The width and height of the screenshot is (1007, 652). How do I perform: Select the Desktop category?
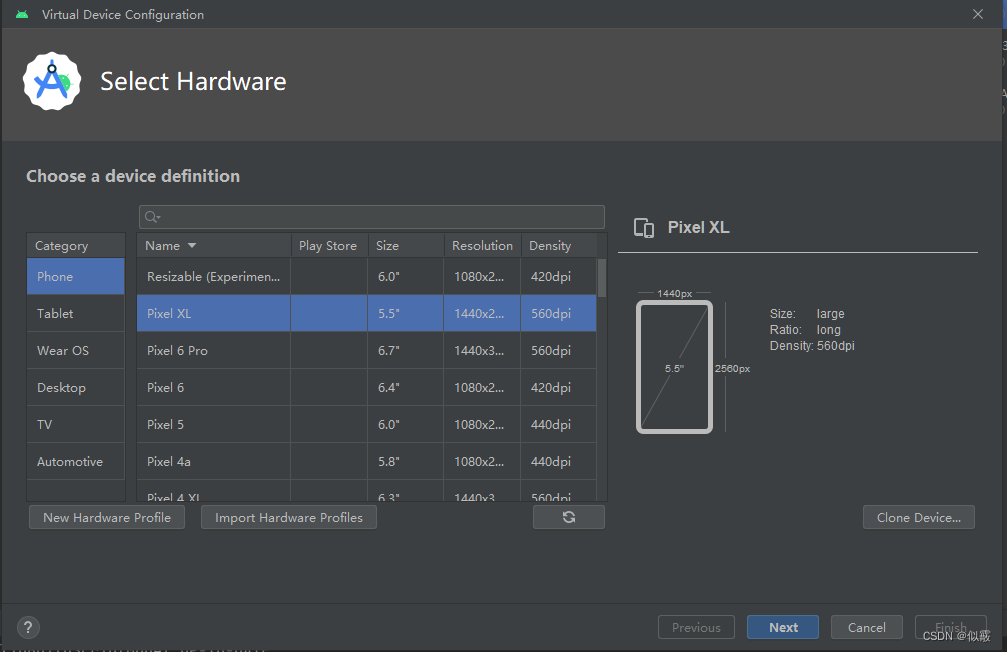(76, 387)
